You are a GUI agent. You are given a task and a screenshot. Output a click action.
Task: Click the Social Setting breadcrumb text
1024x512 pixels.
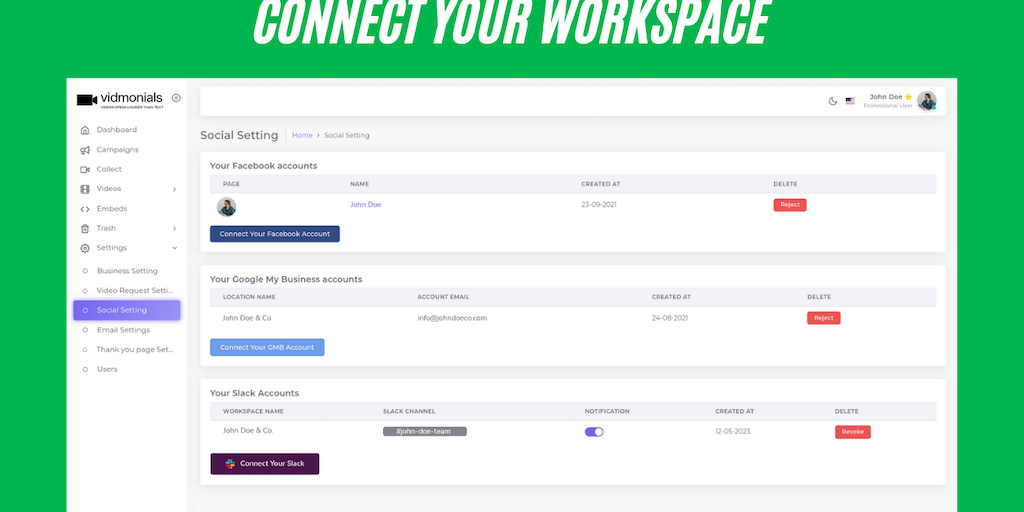(347, 135)
